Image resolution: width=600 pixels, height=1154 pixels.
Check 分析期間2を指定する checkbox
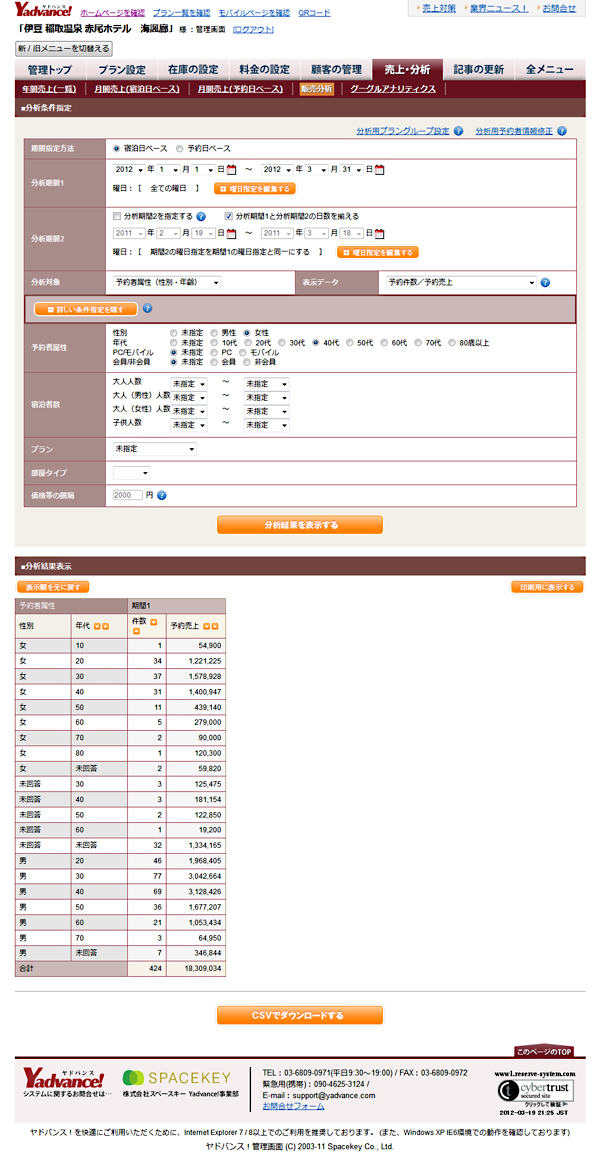click(117, 216)
